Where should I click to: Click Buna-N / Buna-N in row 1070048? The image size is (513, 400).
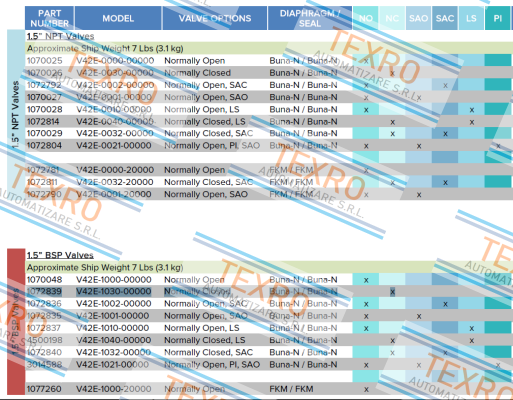click(x=303, y=280)
